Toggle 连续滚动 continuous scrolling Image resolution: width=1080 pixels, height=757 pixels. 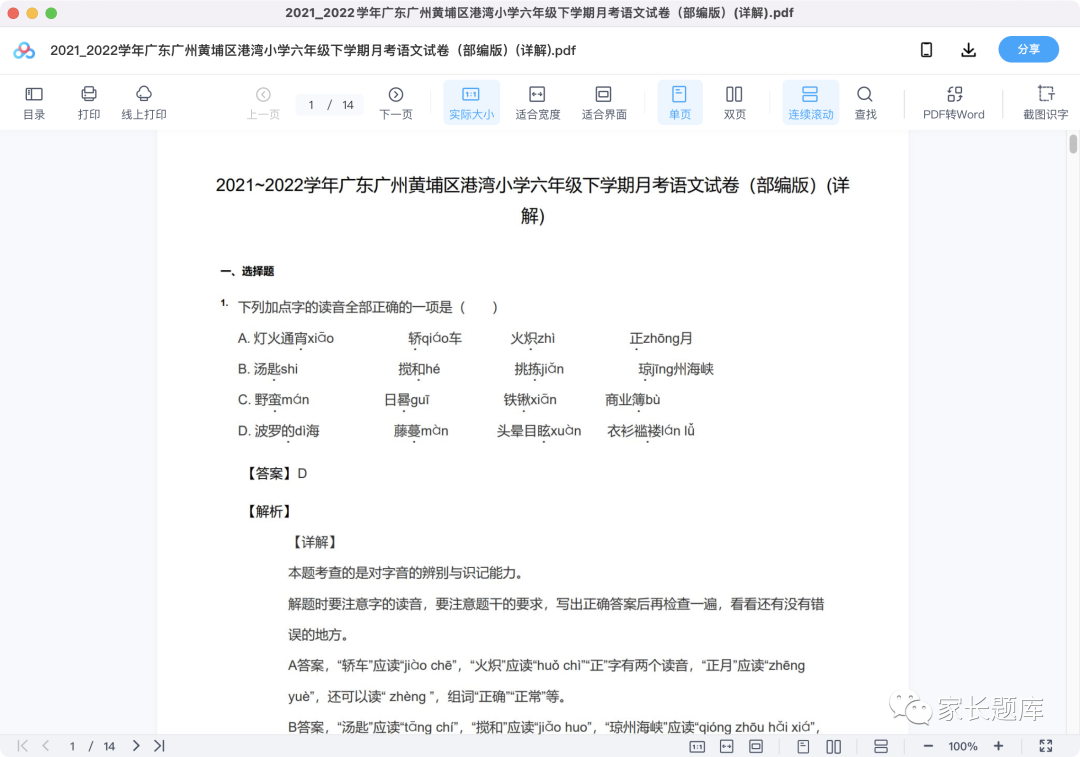point(811,103)
